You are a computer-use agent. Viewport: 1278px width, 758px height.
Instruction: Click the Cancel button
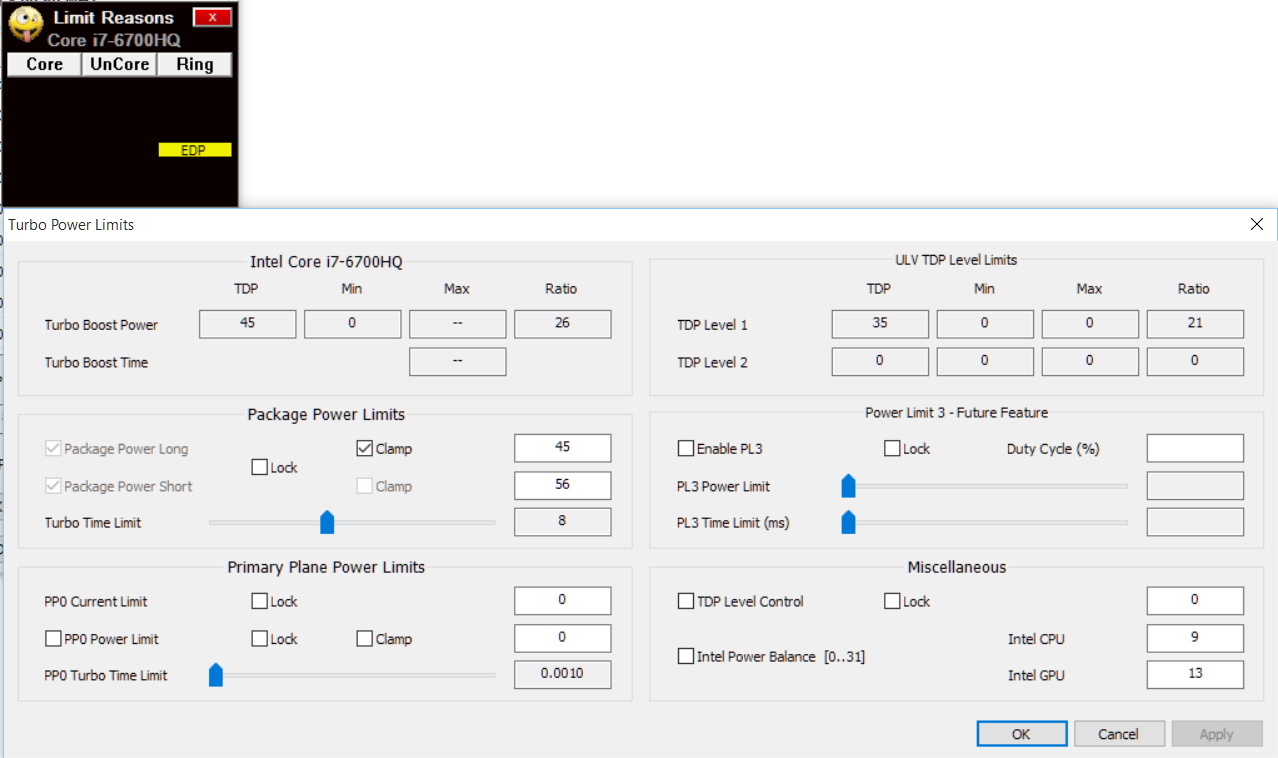coord(1119,734)
